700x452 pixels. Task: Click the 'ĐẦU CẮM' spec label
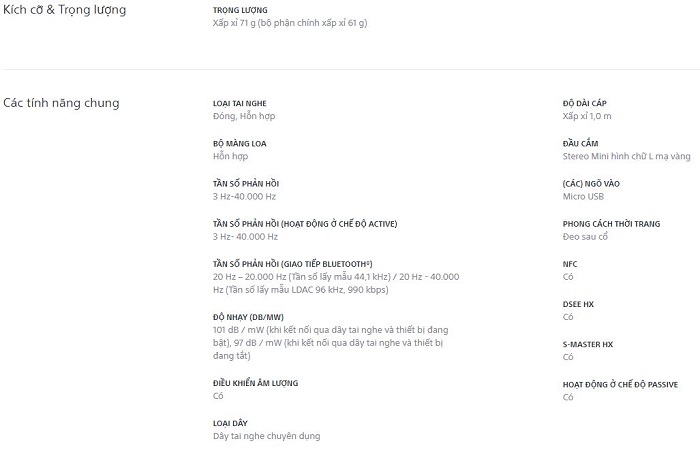pos(580,143)
